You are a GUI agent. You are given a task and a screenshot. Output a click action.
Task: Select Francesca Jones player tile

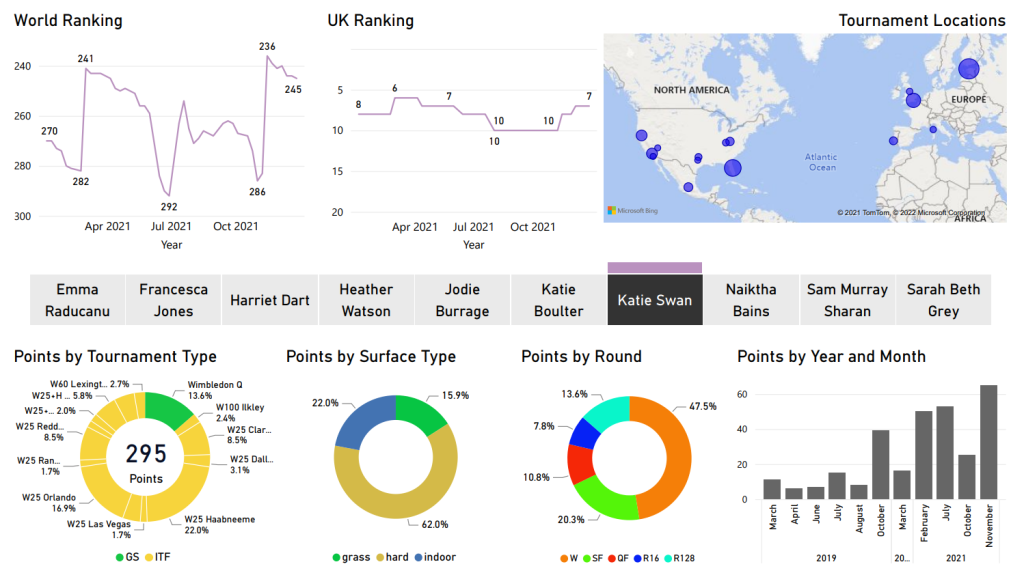[174, 300]
